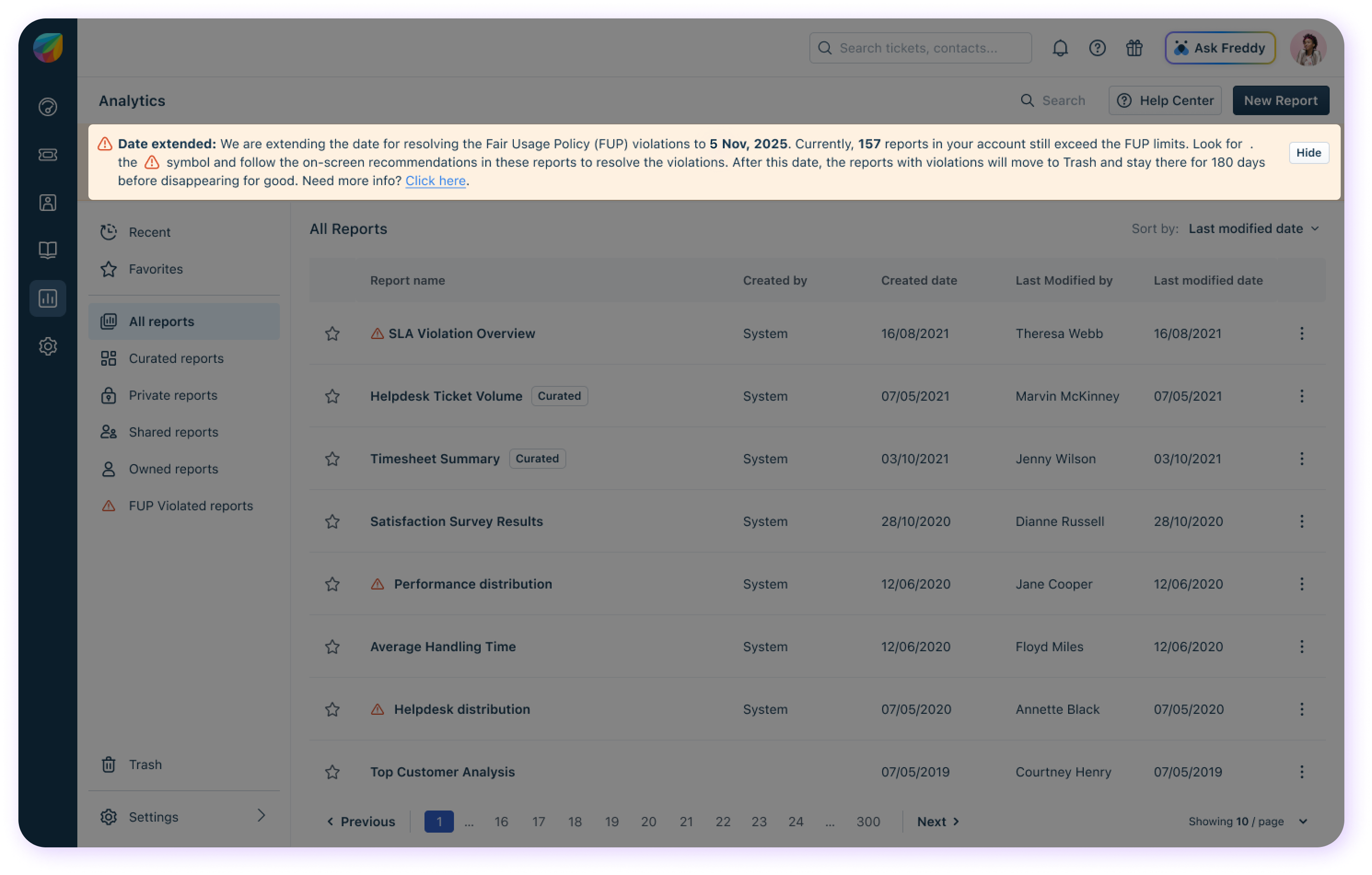
Task: Select Curated reports in the sidebar
Action: click(x=176, y=359)
